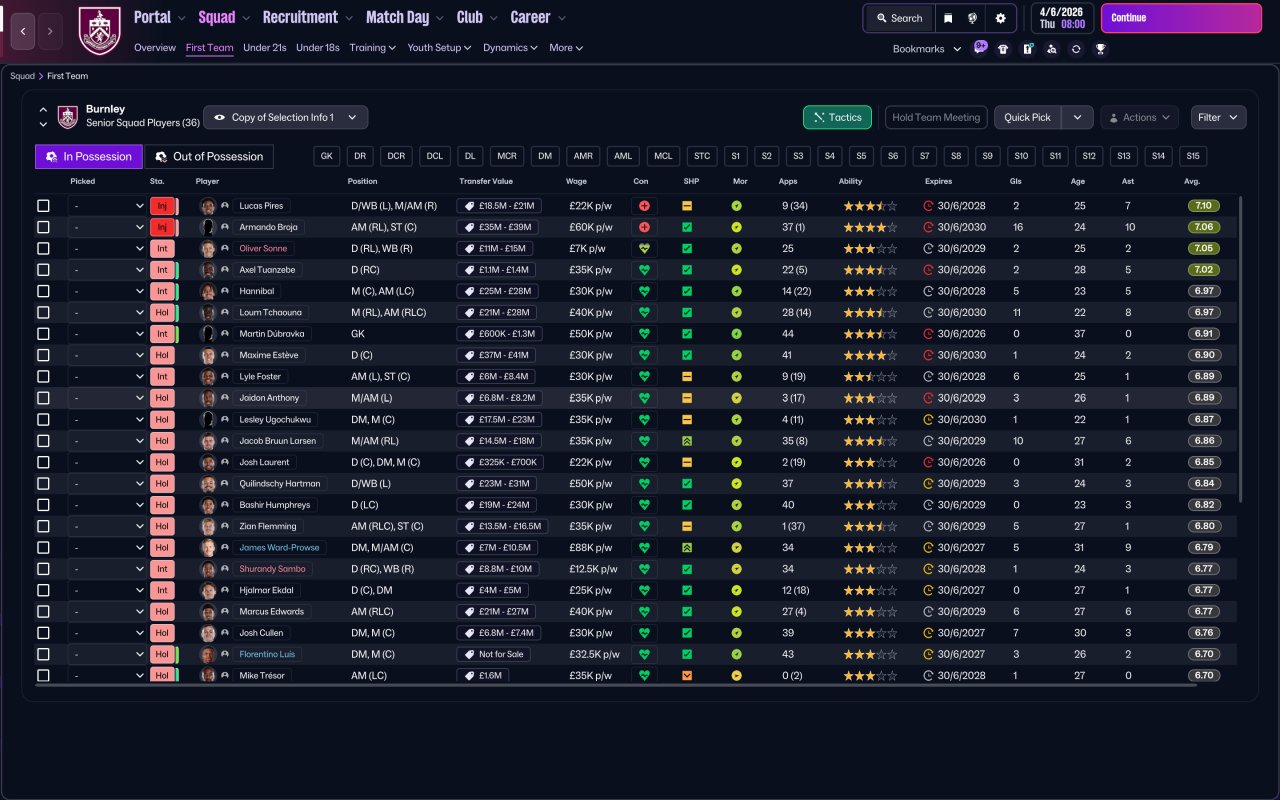Open the bookmark icon in top bar

[x=948, y=18]
